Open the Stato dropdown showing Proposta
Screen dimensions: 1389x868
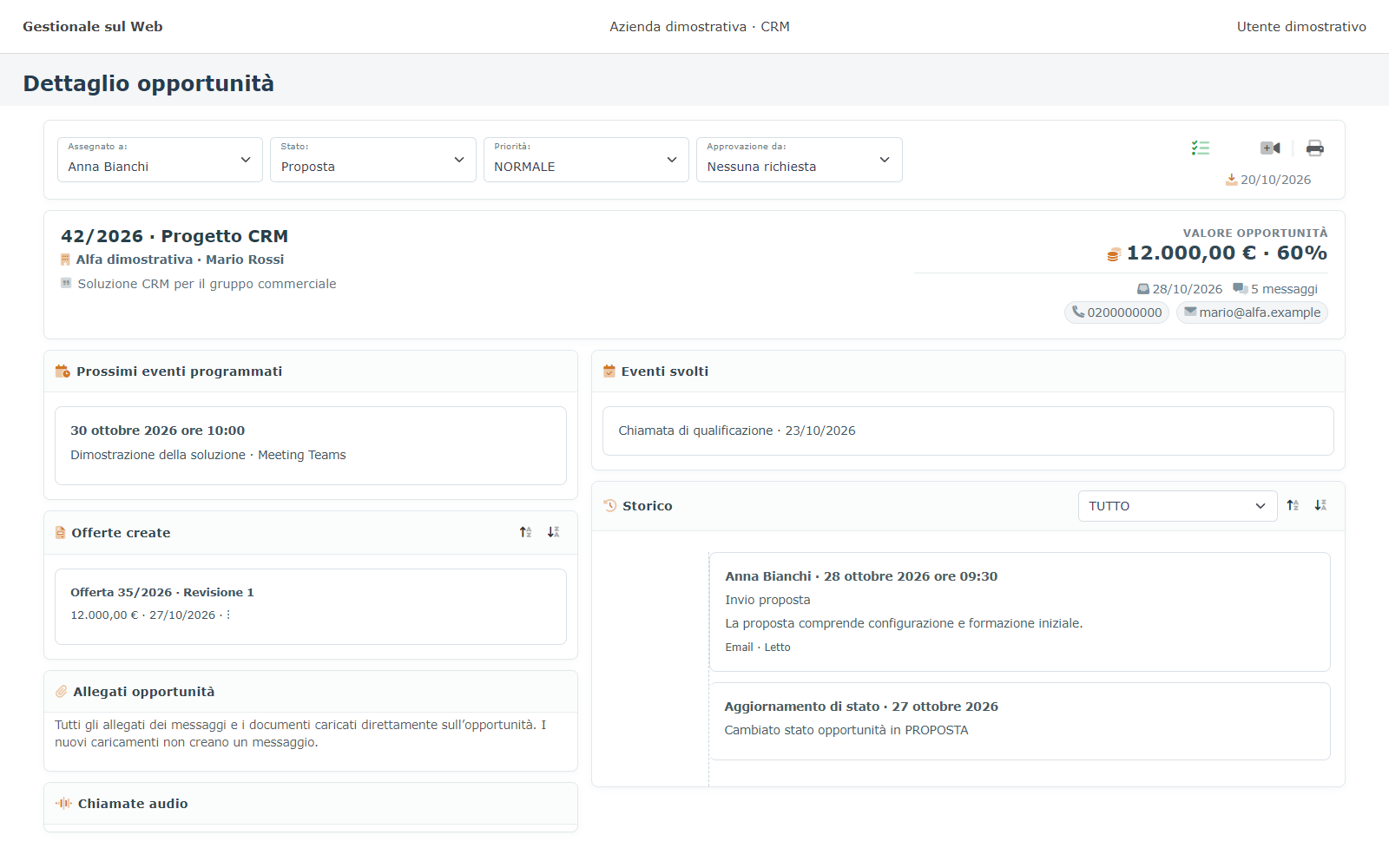373,160
